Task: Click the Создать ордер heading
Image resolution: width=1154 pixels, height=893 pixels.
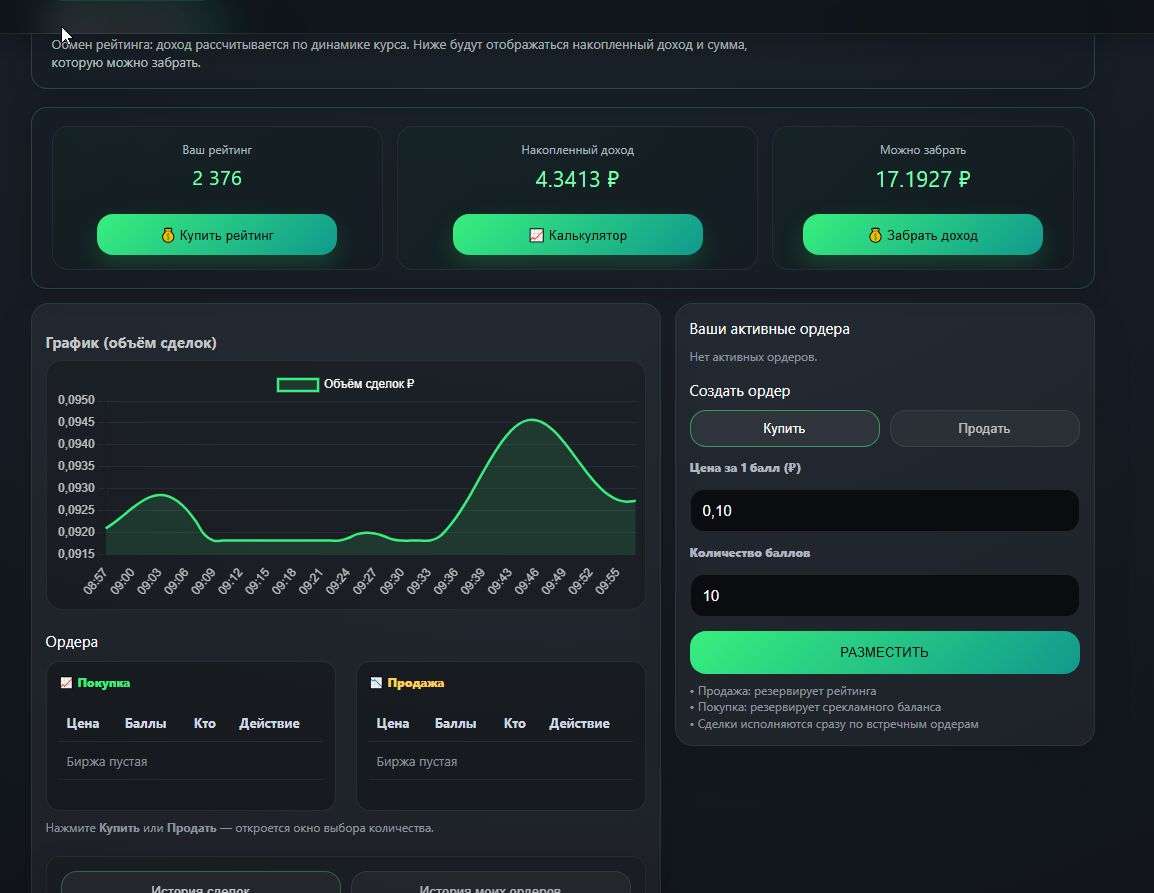Action: (740, 391)
